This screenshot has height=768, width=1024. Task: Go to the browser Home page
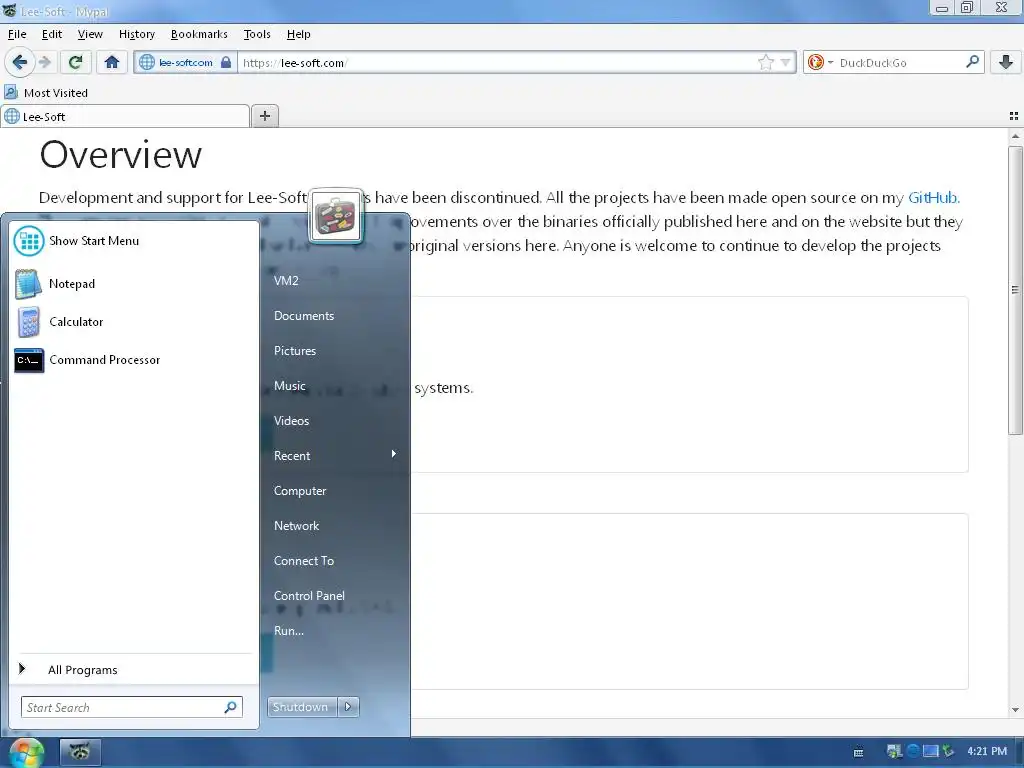[112, 62]
